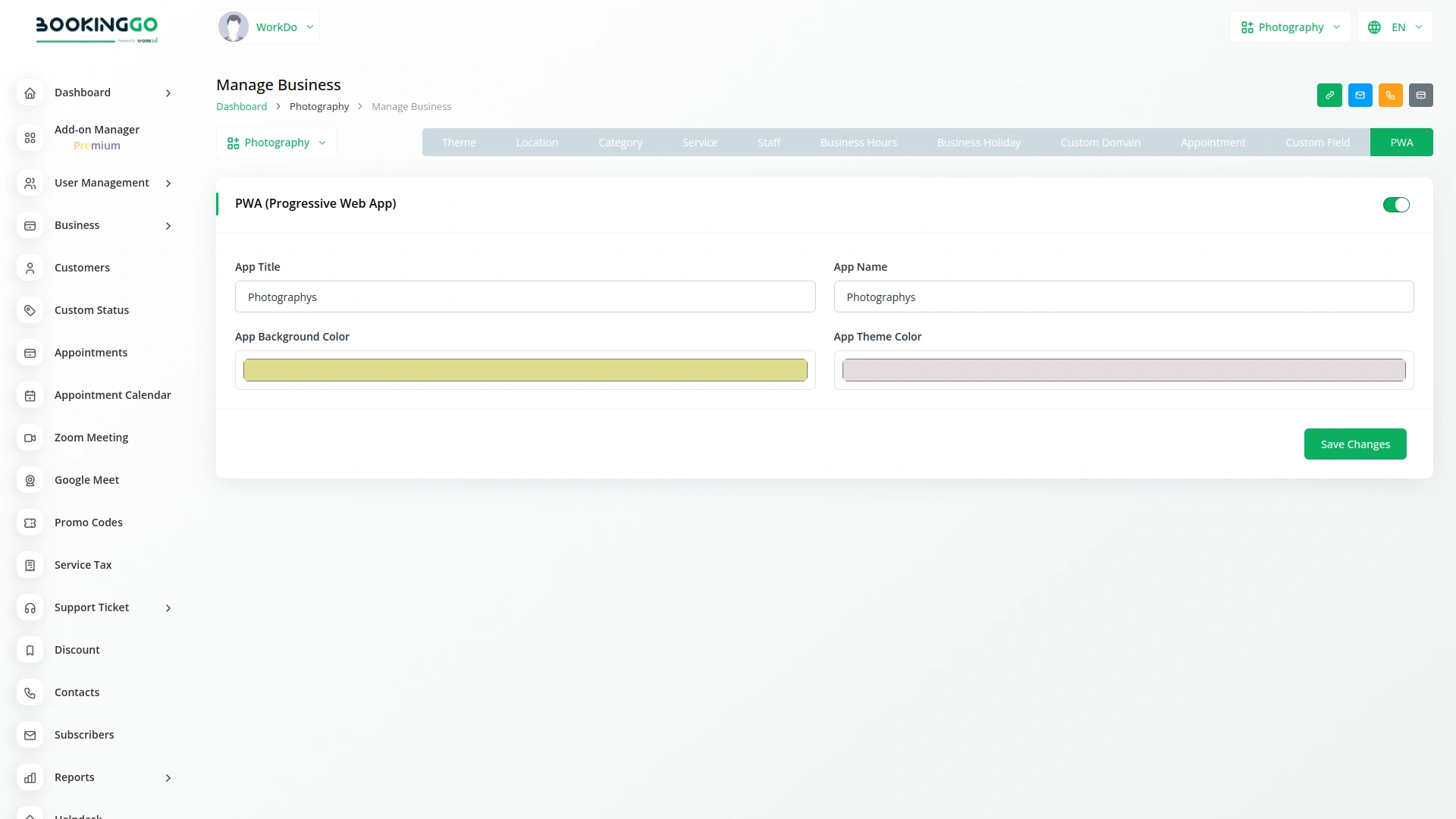Open the App Background Color picker
The image size is (1456, 819).
tap(525, 370)
